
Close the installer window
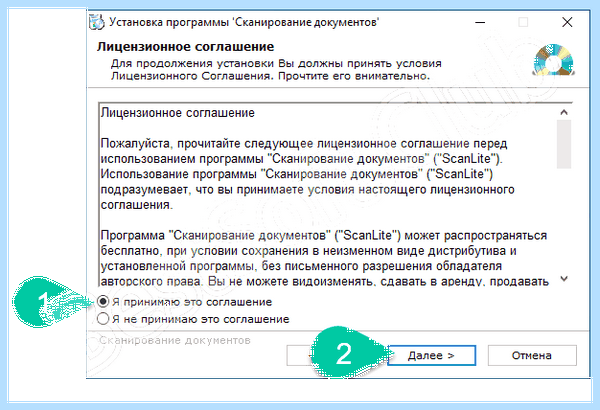(x=567, y=22)
